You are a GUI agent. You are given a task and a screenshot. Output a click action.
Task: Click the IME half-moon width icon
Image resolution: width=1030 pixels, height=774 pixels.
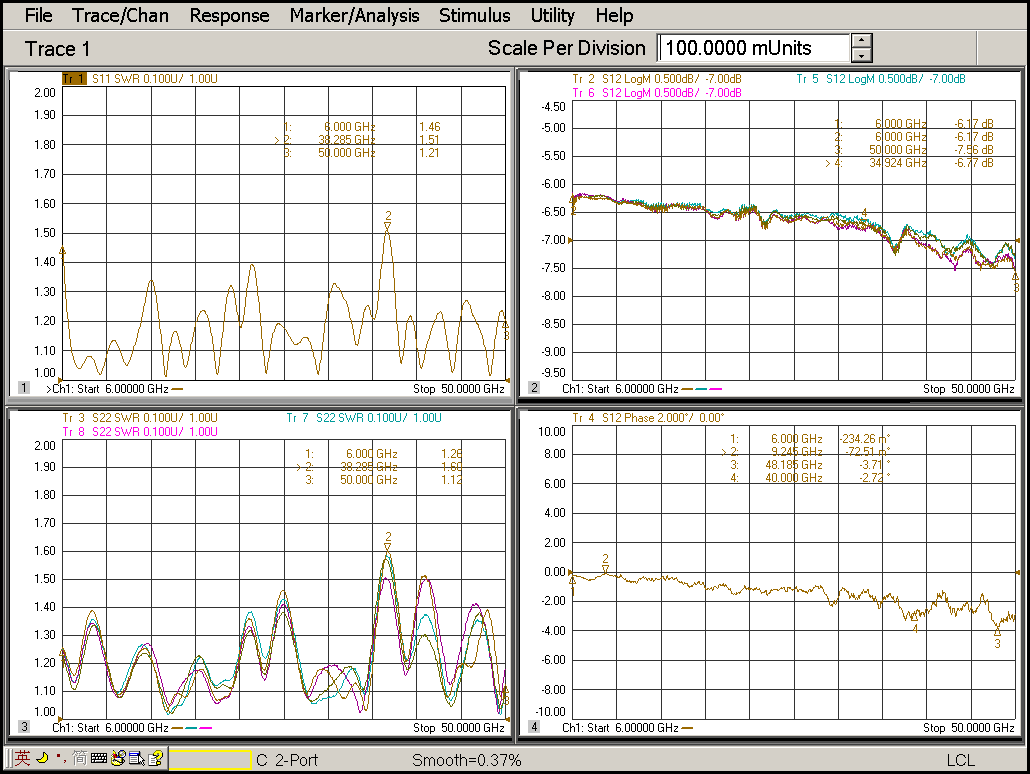click(x=42, y=759)
